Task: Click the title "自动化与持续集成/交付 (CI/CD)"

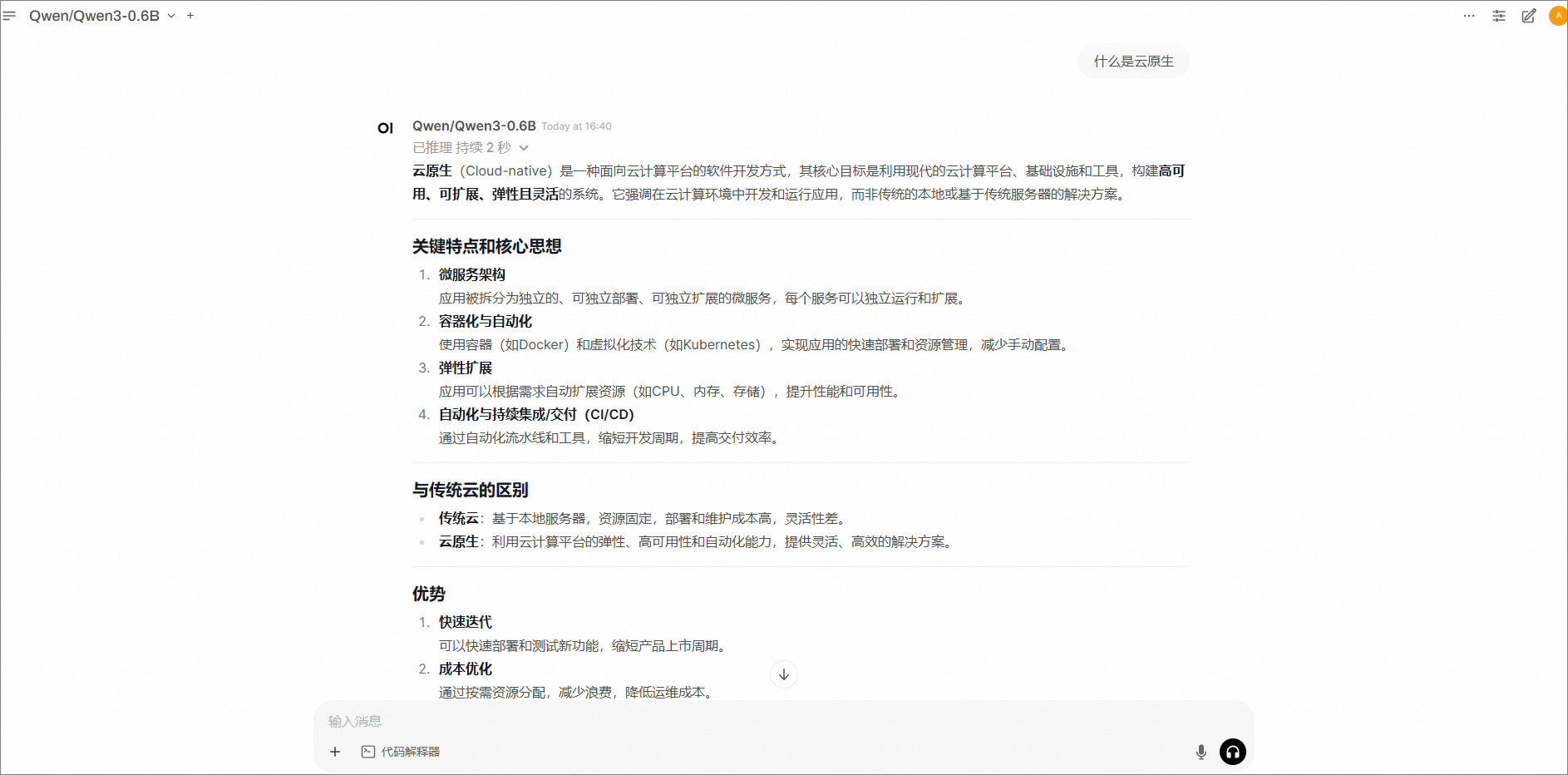Action: click(x=536, y=414)
